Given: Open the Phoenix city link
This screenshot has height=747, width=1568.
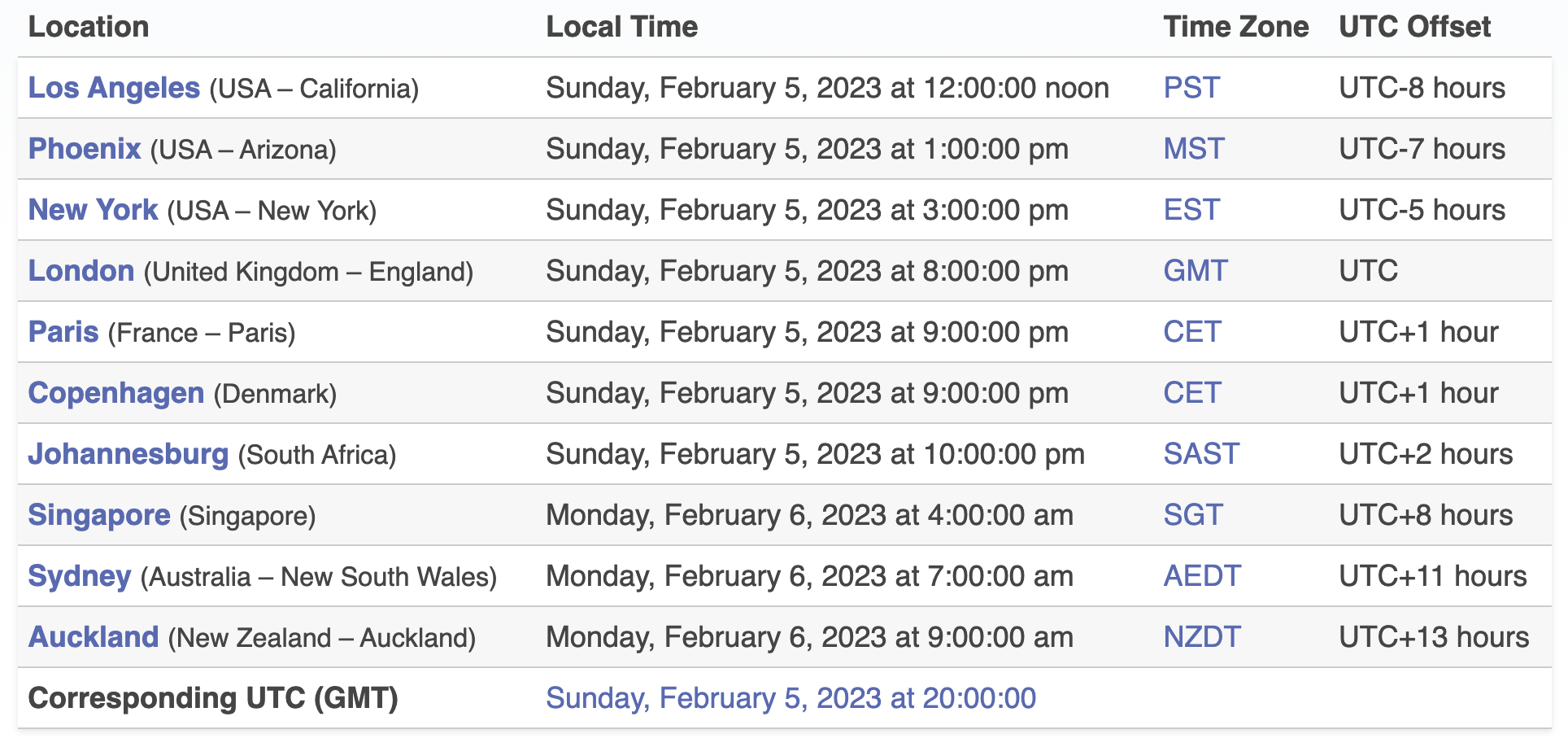Looking at the screenshot, I should coord(85,149).
